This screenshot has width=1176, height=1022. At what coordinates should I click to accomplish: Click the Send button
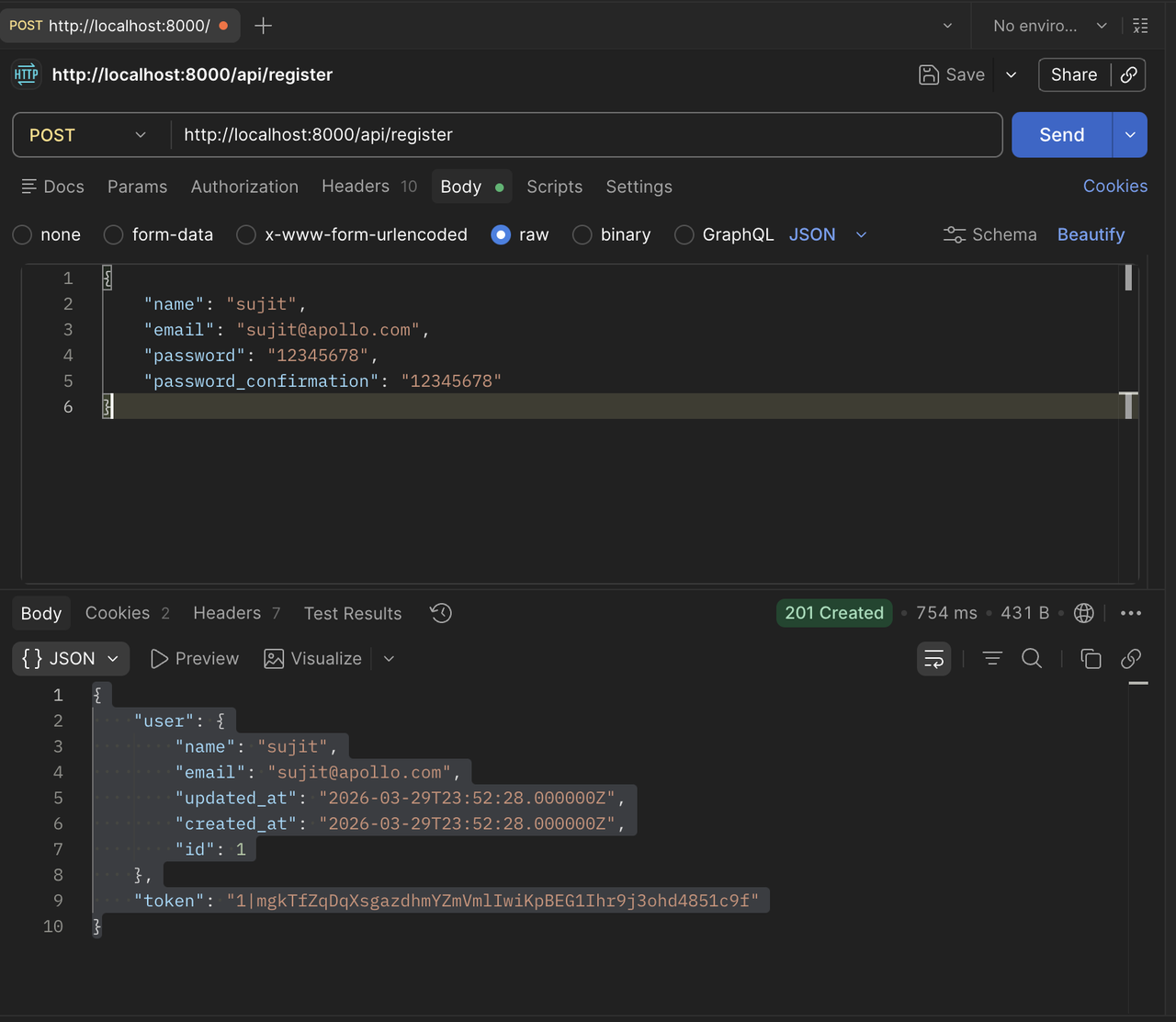point(1062,135)
